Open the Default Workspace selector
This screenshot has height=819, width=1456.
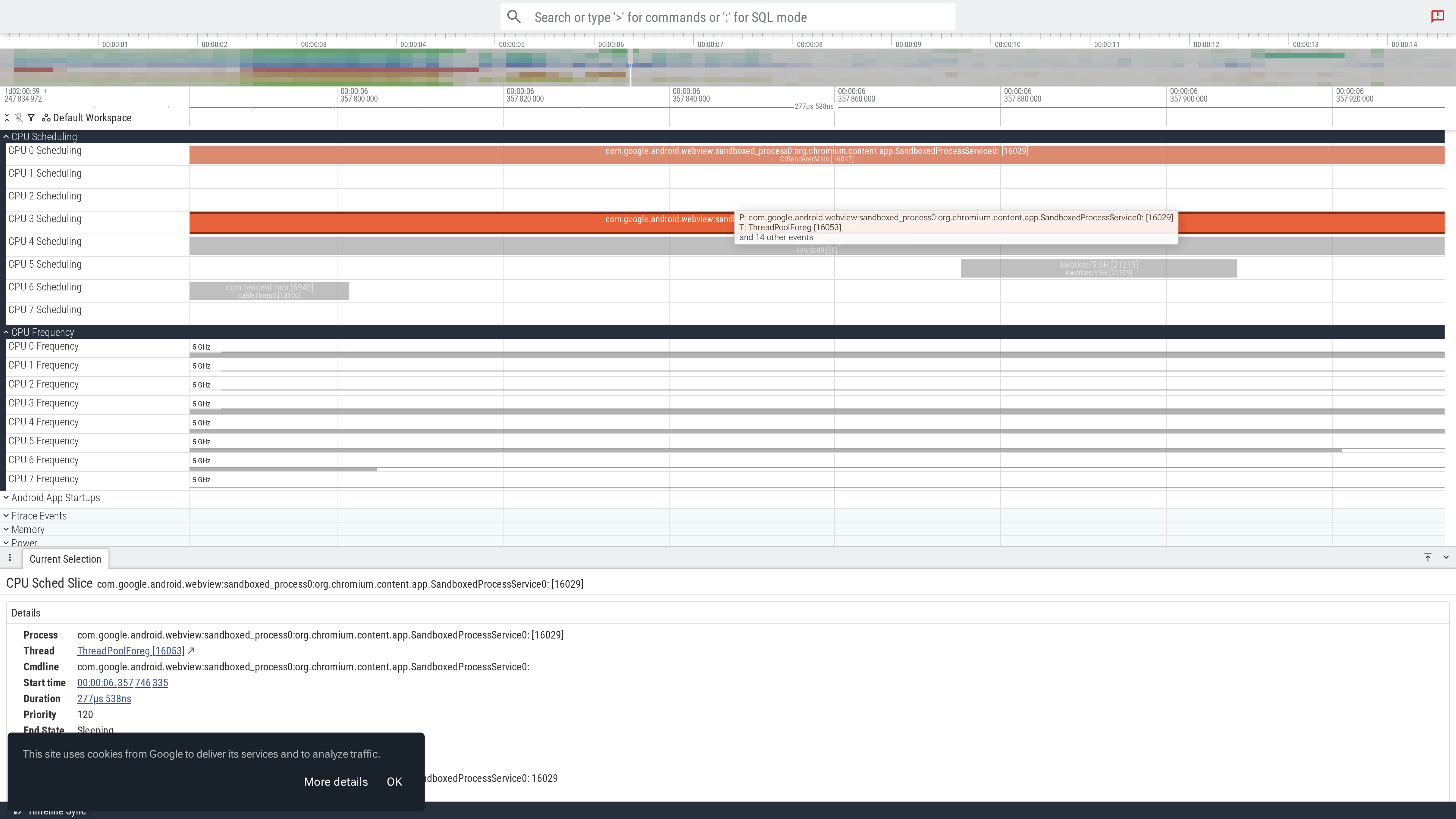pyautogui.click(x=87, y=118)
